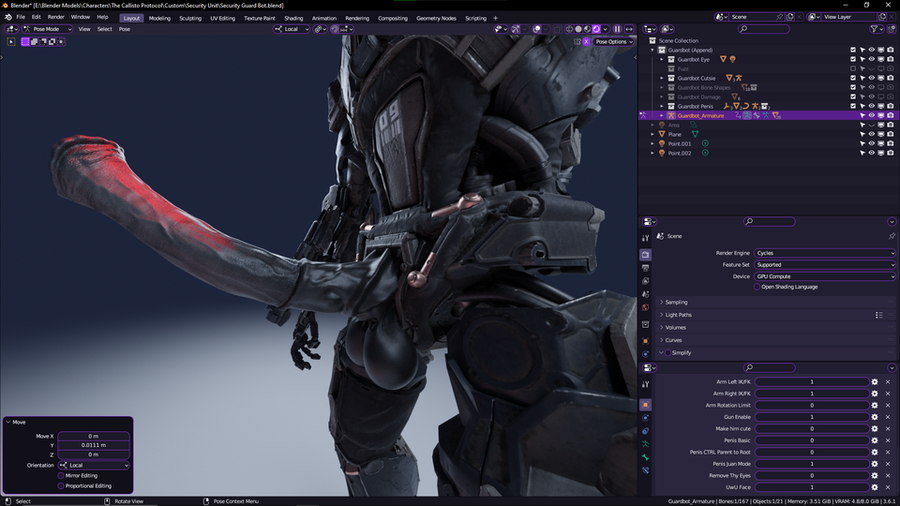Open the World properties tab icon
Image resolution: width=900 pixels, height=506 pixels.
pyautogui.click(x=646, y=308)
